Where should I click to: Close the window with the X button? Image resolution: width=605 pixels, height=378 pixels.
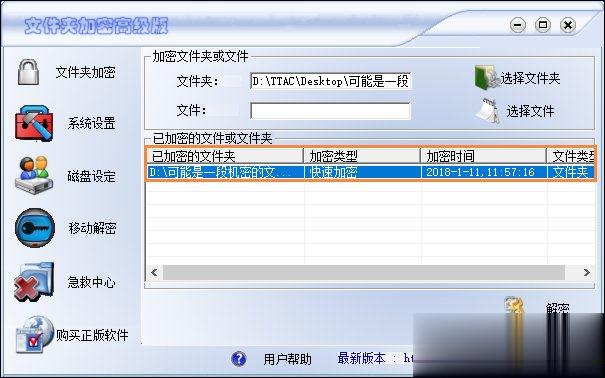point(568,25)
